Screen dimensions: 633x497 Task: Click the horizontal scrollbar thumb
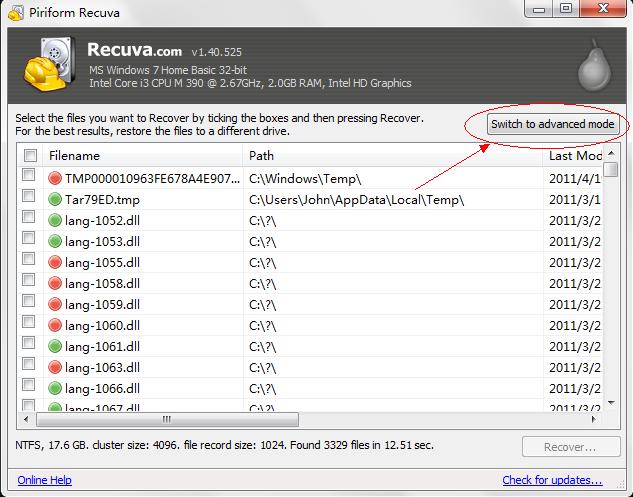coord(167,419)
